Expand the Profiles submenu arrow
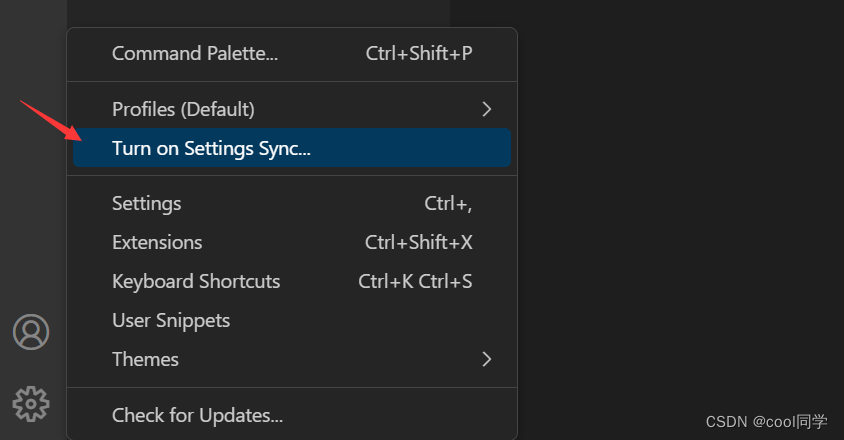Image resolution: width=844 pixels, height=440 pixels. click(487, 108)
